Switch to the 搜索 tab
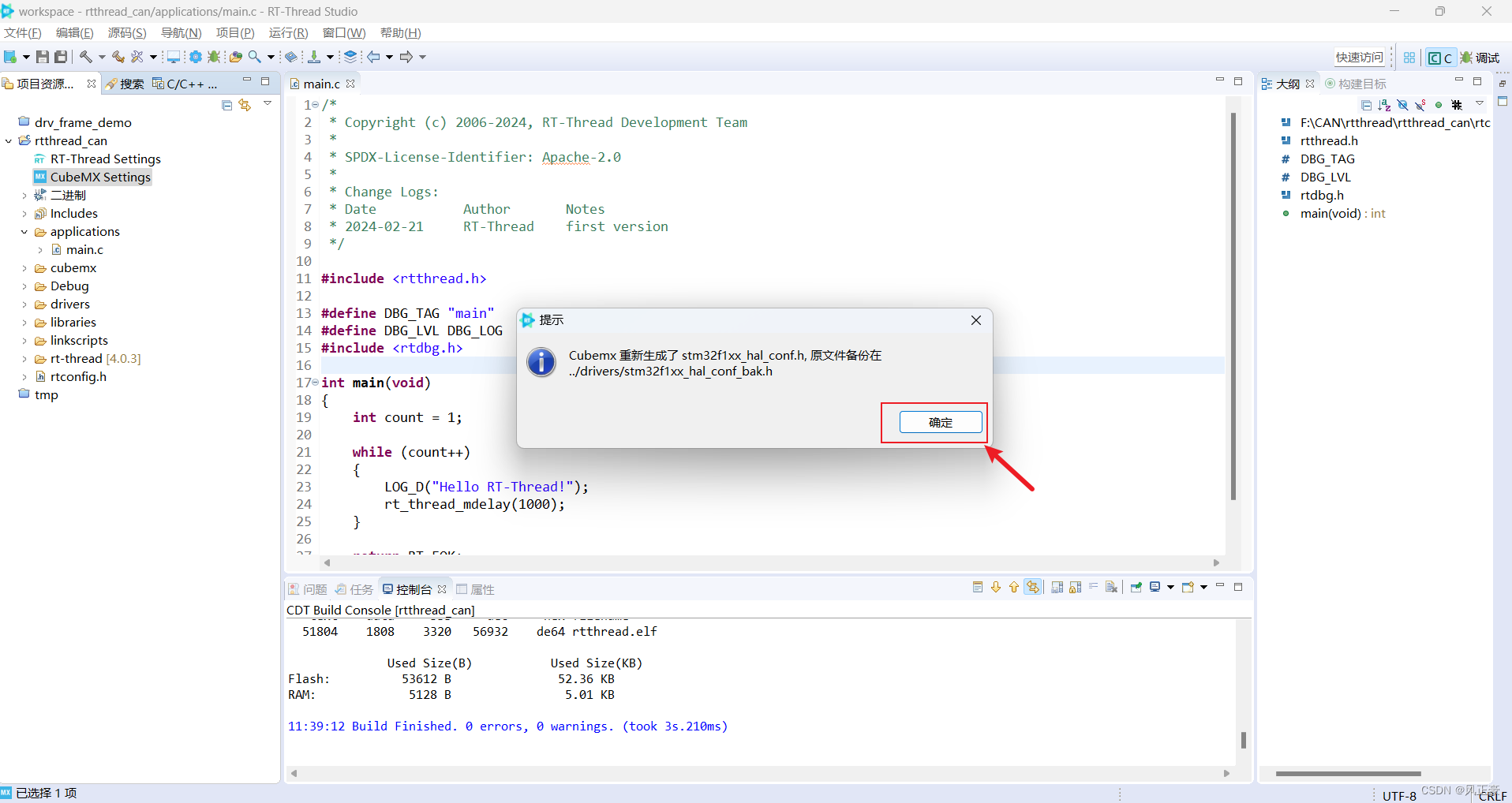1512x803 pixels. pyautogui.click(x=125, y=84)
